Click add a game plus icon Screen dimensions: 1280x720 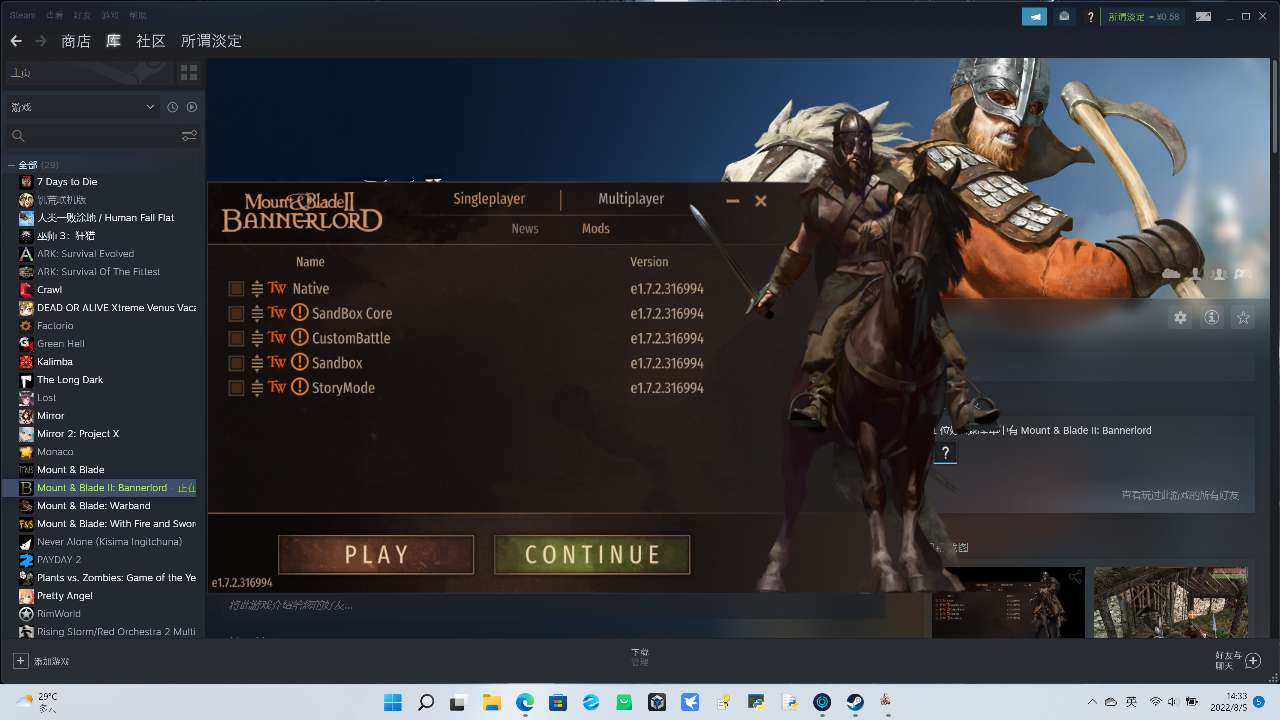pos(20,661)
